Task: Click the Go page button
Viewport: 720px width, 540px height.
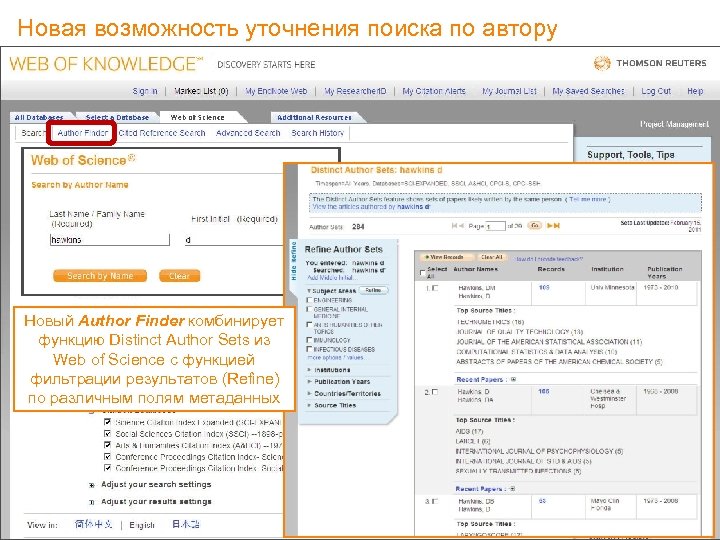Action: pos(534,225)
